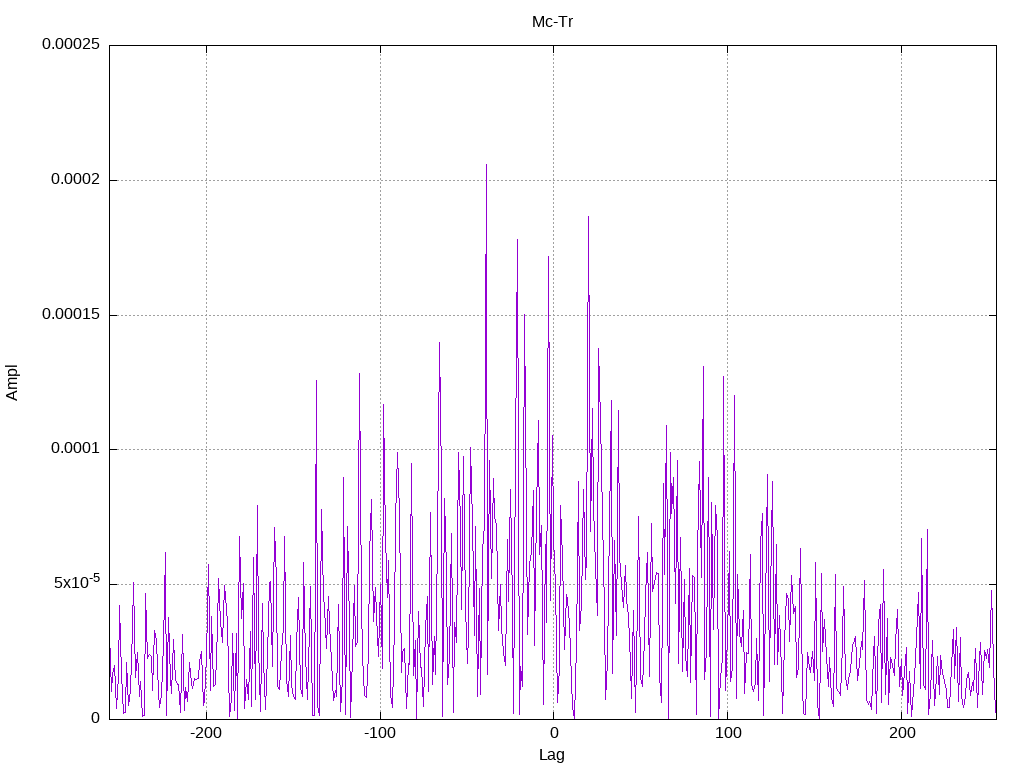The image size is (1024, 768).
Task: Click the tallest peak tip above 0.0002
Action: tap(486, 166)
